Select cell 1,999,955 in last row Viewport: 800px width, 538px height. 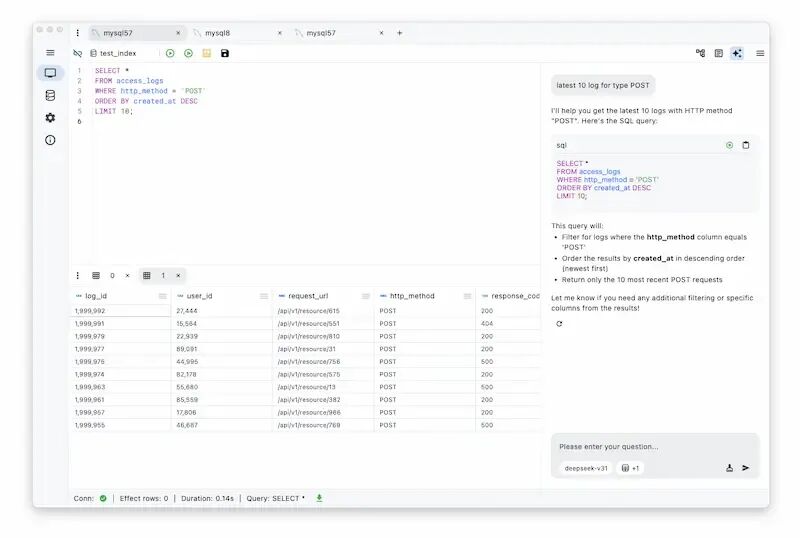coord(120,425)
